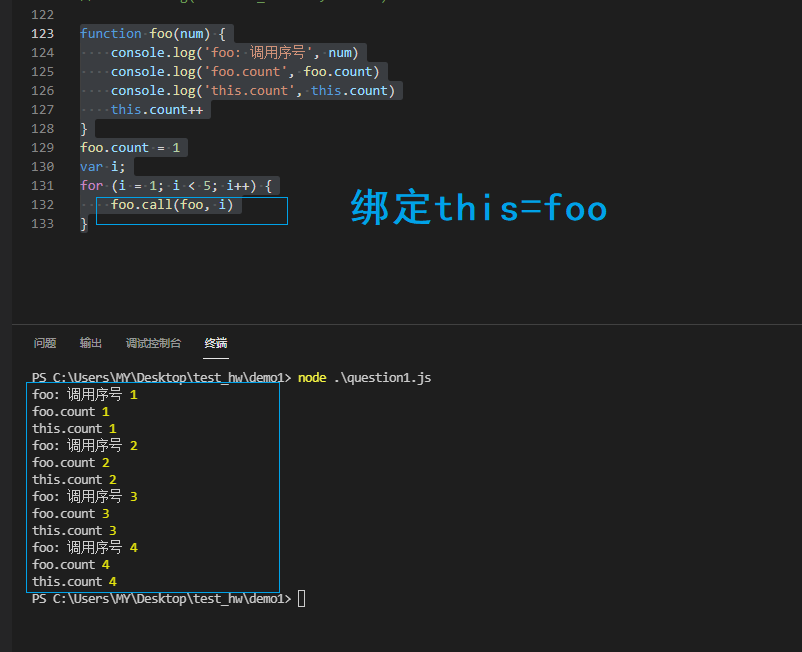Open the 调试控制台 tab
802x652 pixels.
(x=153, y=343)
